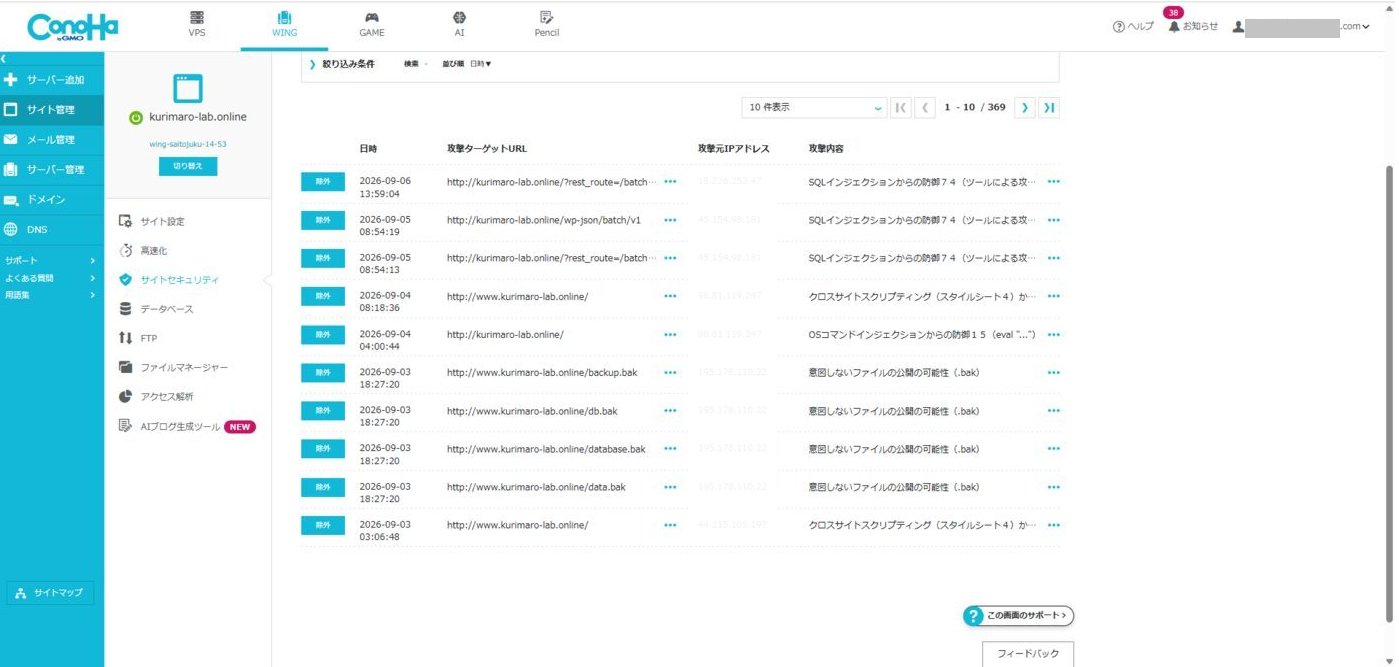This screenshot has width=1399, height=667.
Task: Open the GAME service tab
Action: click(371, 24)
